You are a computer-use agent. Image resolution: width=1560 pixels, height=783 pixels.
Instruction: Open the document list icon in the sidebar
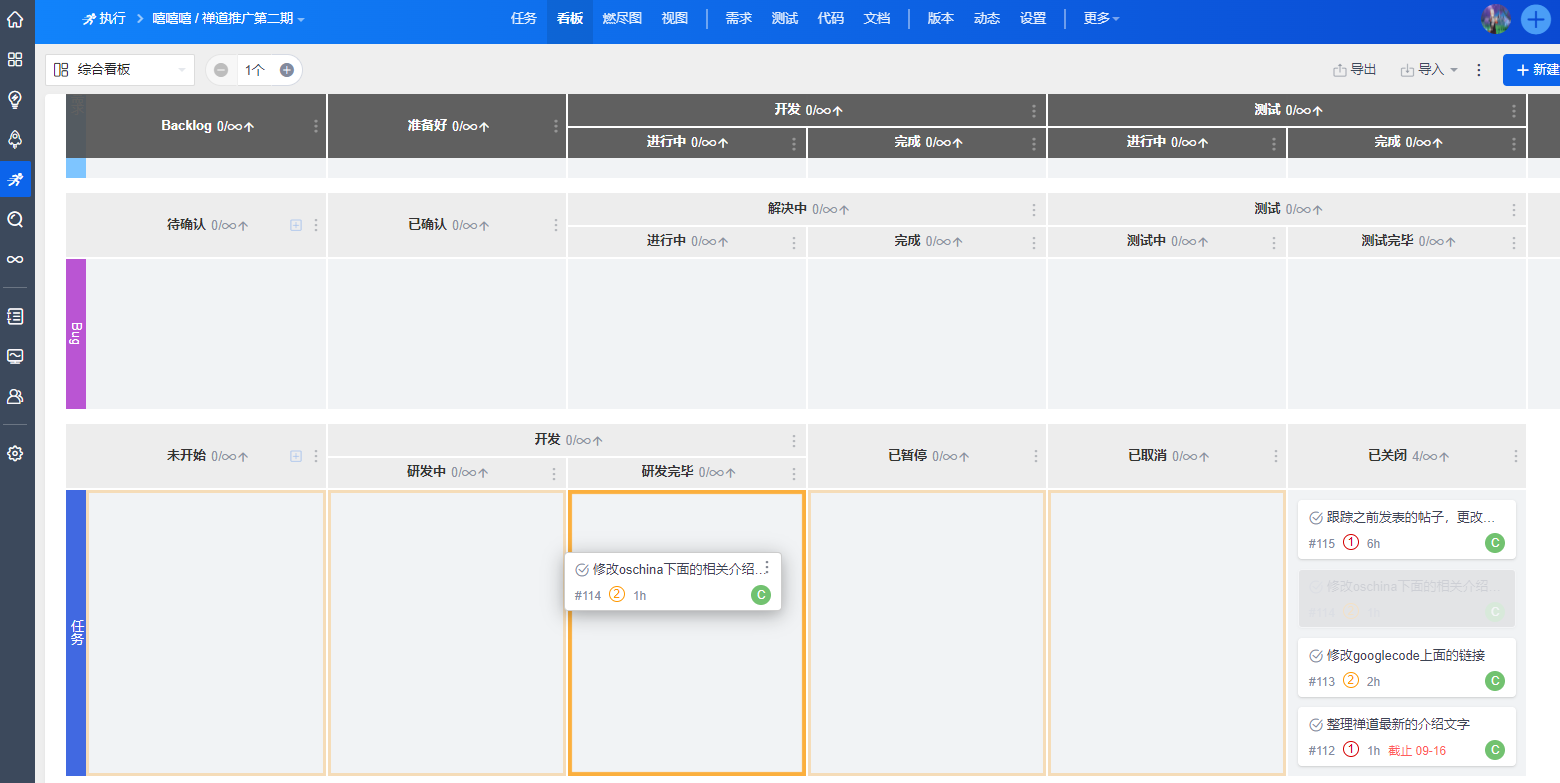pyautogui.click(x=15, y=316)
